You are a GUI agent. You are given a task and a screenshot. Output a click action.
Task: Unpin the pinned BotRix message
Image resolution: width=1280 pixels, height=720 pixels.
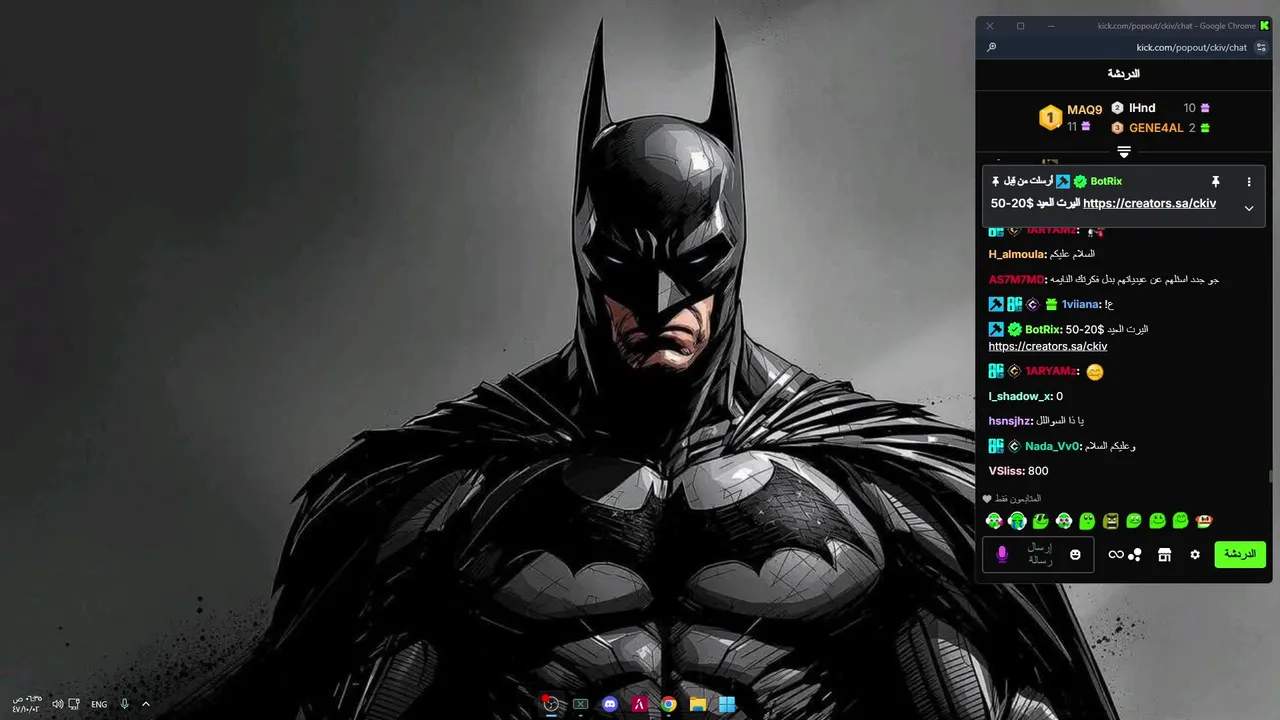pyautogui.click(x=1216, y=181)
